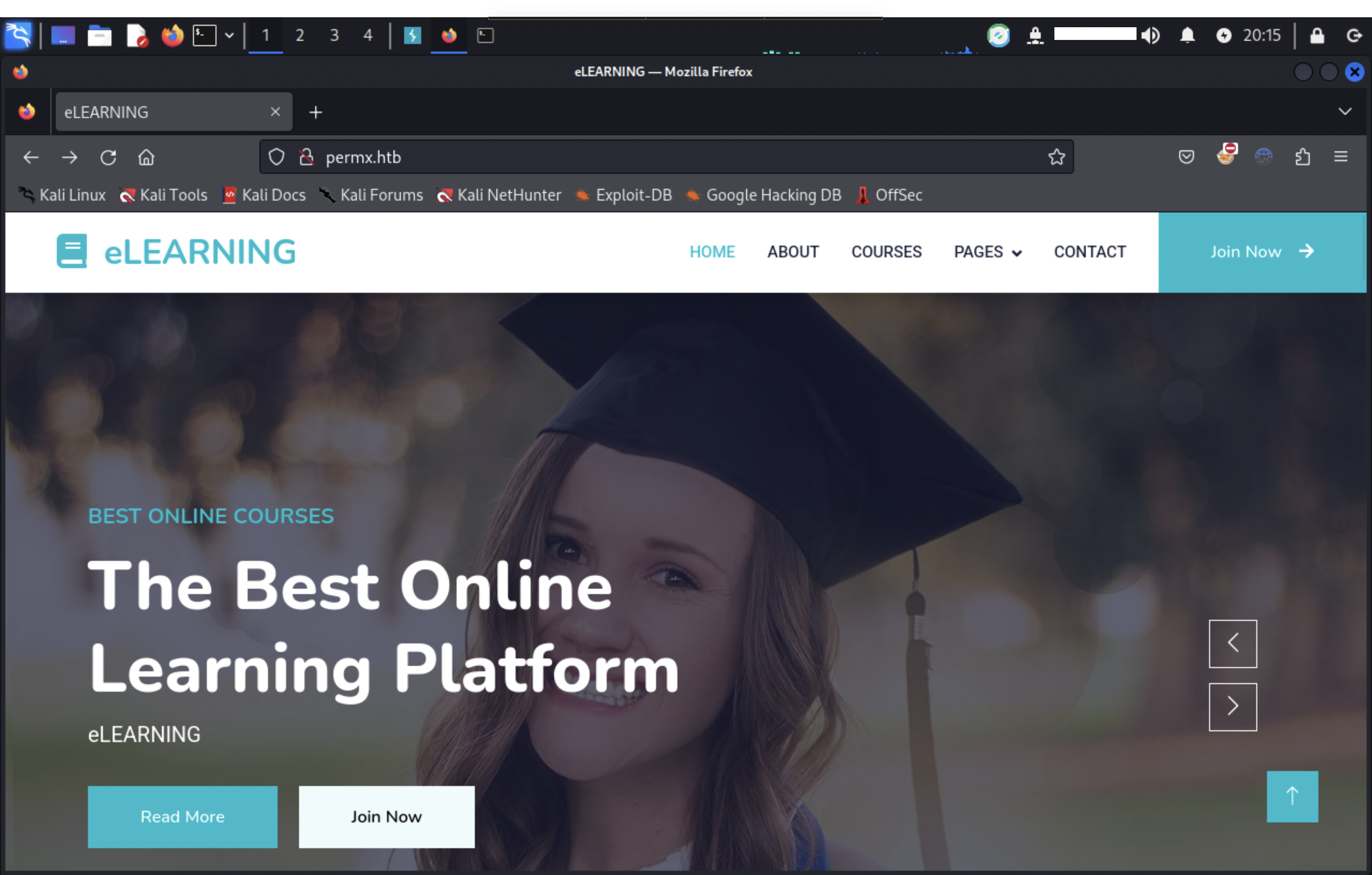The width and height of the screenshot is (1372, 875).
Task: Open Firefox hamburger application menu
Action: pyautogui.click(x=1341, y=157)
